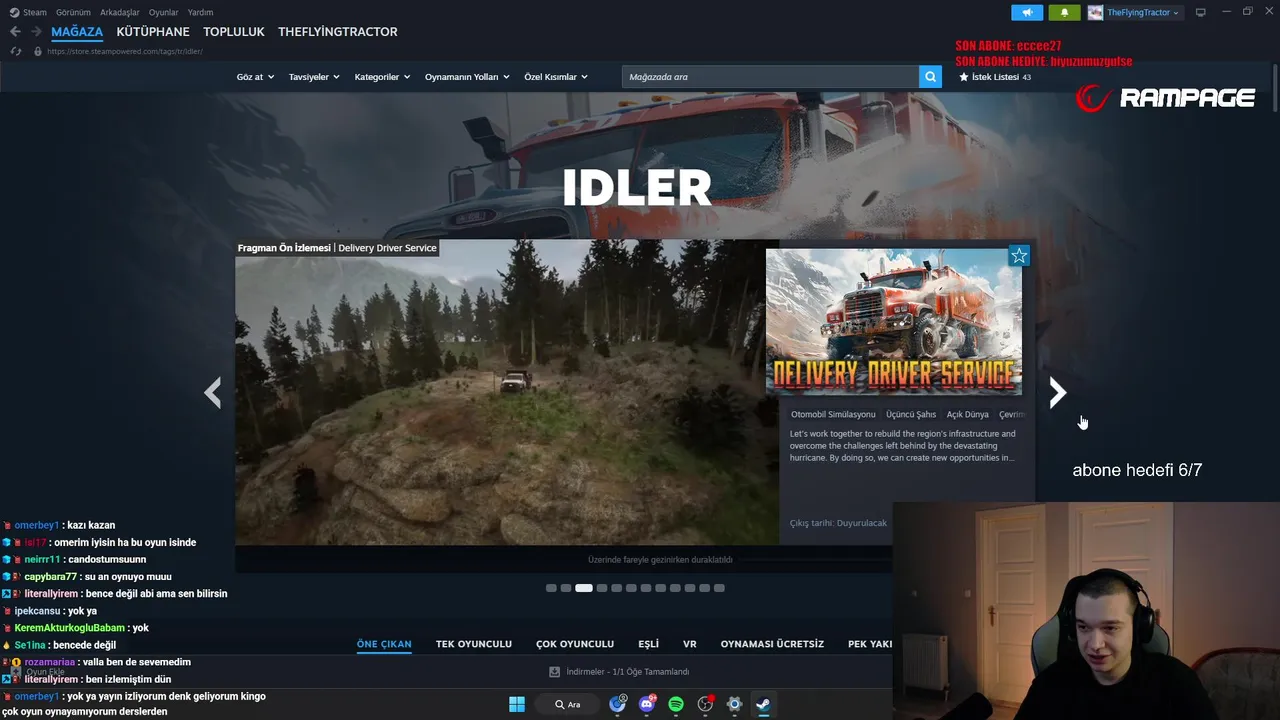Select the TEK OYUNCULU tab
The image size is (1280, 720).
474,644
